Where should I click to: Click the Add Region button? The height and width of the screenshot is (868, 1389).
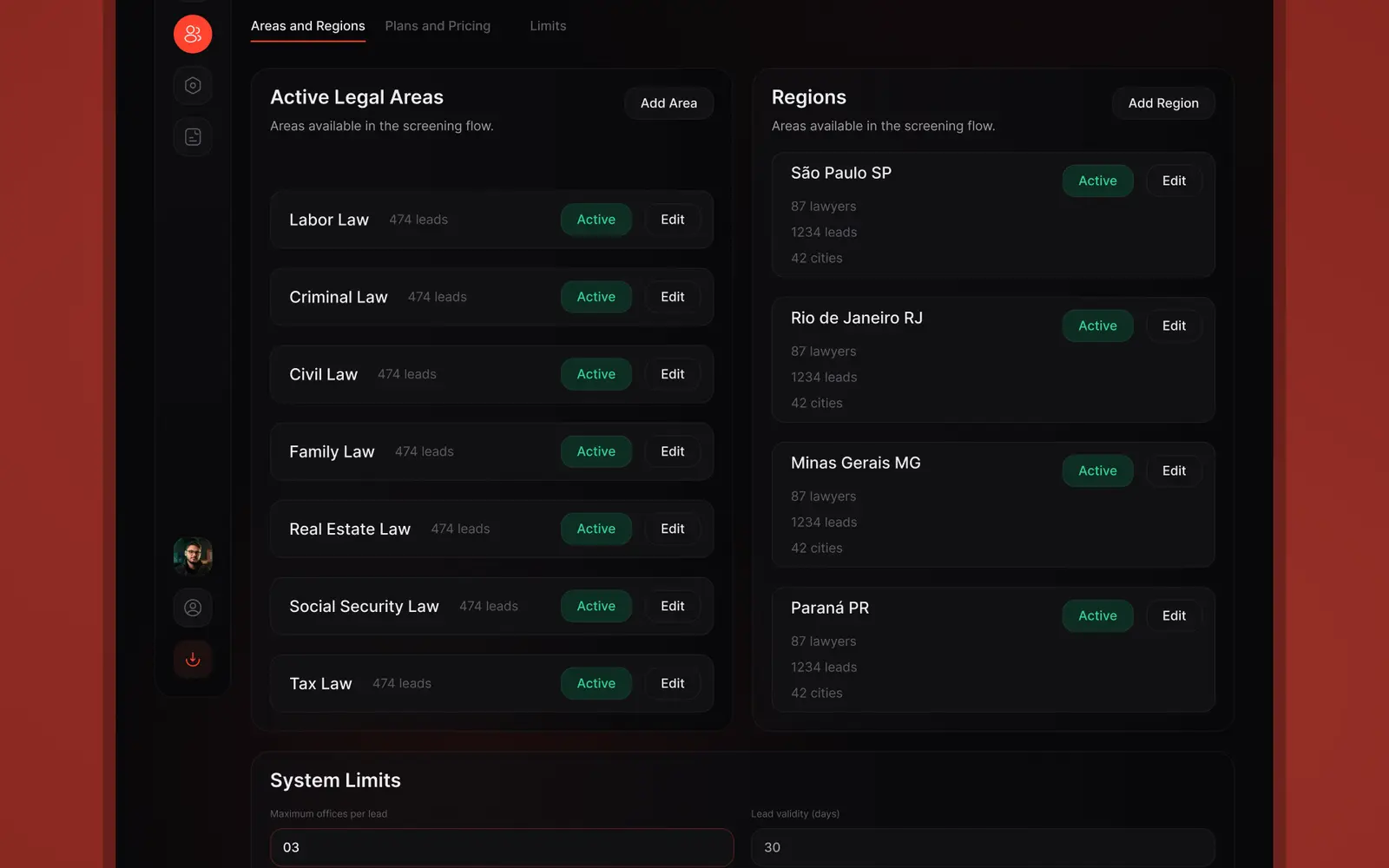point(1163,103)
